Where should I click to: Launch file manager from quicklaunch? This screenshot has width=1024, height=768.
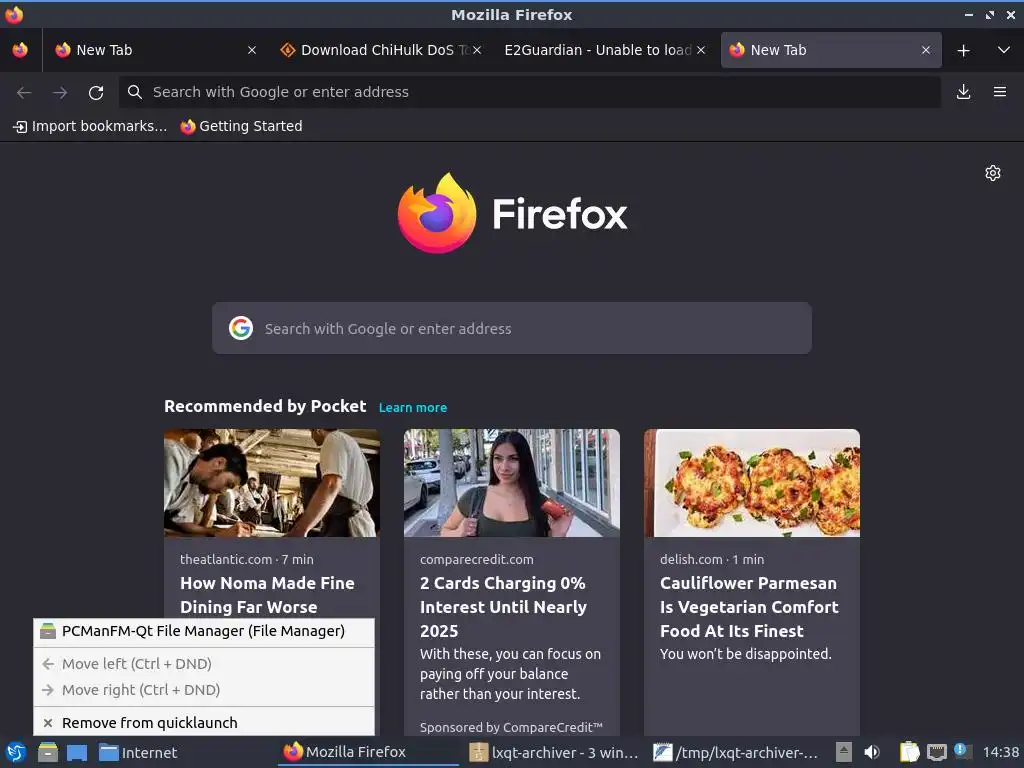pyautogui.click(x=48, y=752)
